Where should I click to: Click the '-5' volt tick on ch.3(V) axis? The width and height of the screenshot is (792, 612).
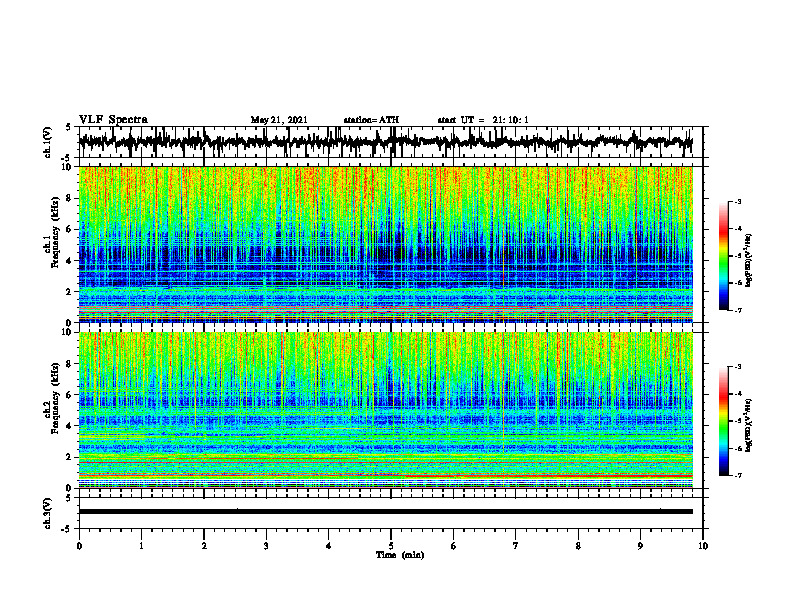(66, 528)
